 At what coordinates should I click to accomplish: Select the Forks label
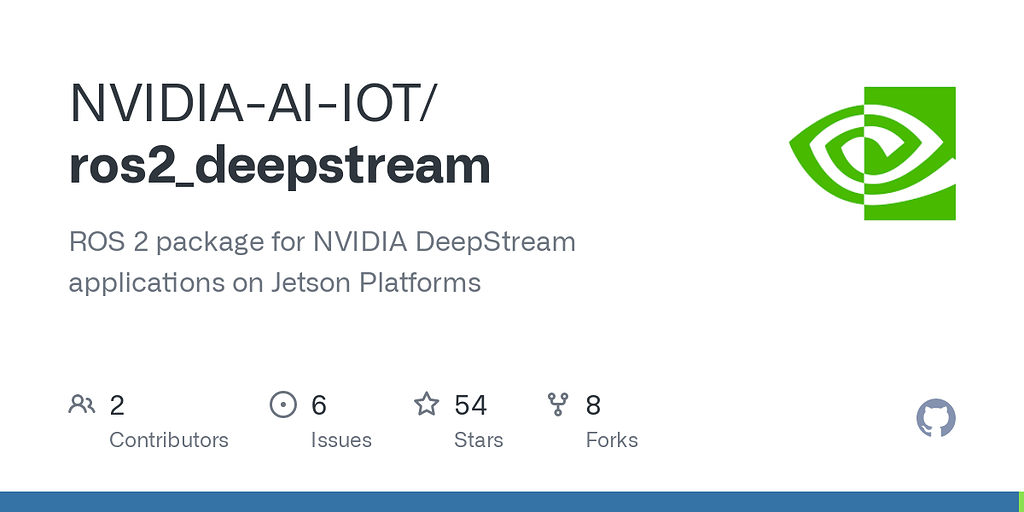612,440
